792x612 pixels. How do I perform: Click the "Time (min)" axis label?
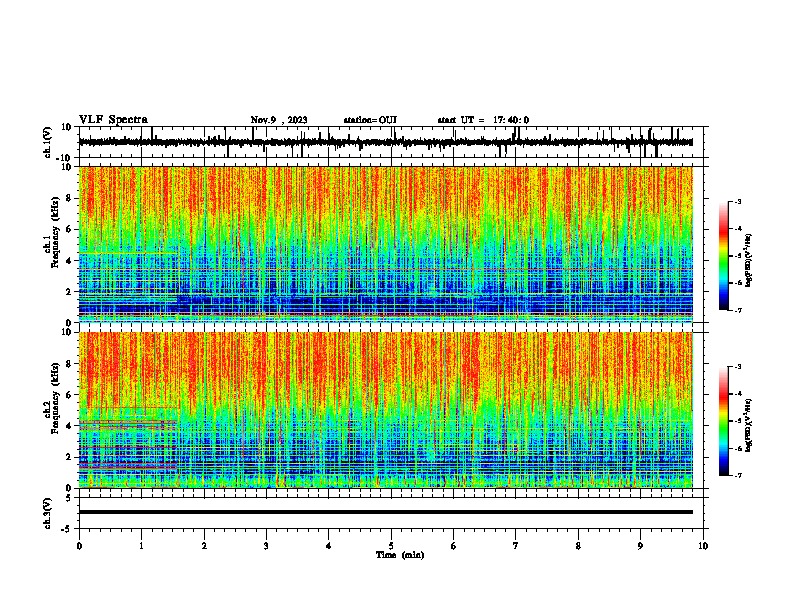point(400,555)
